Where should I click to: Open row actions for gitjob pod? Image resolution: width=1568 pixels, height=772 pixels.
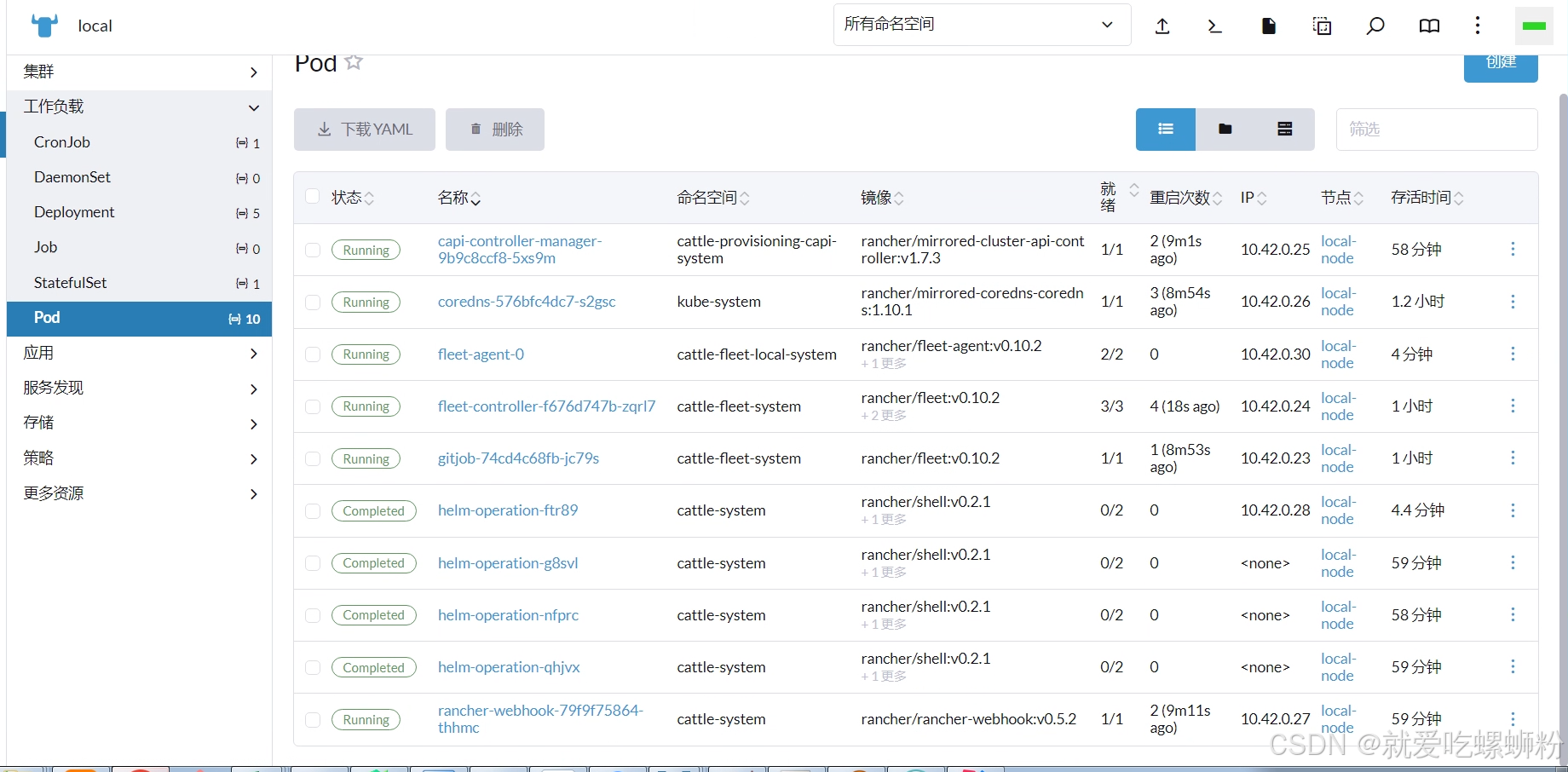(x=1513, y=458)
